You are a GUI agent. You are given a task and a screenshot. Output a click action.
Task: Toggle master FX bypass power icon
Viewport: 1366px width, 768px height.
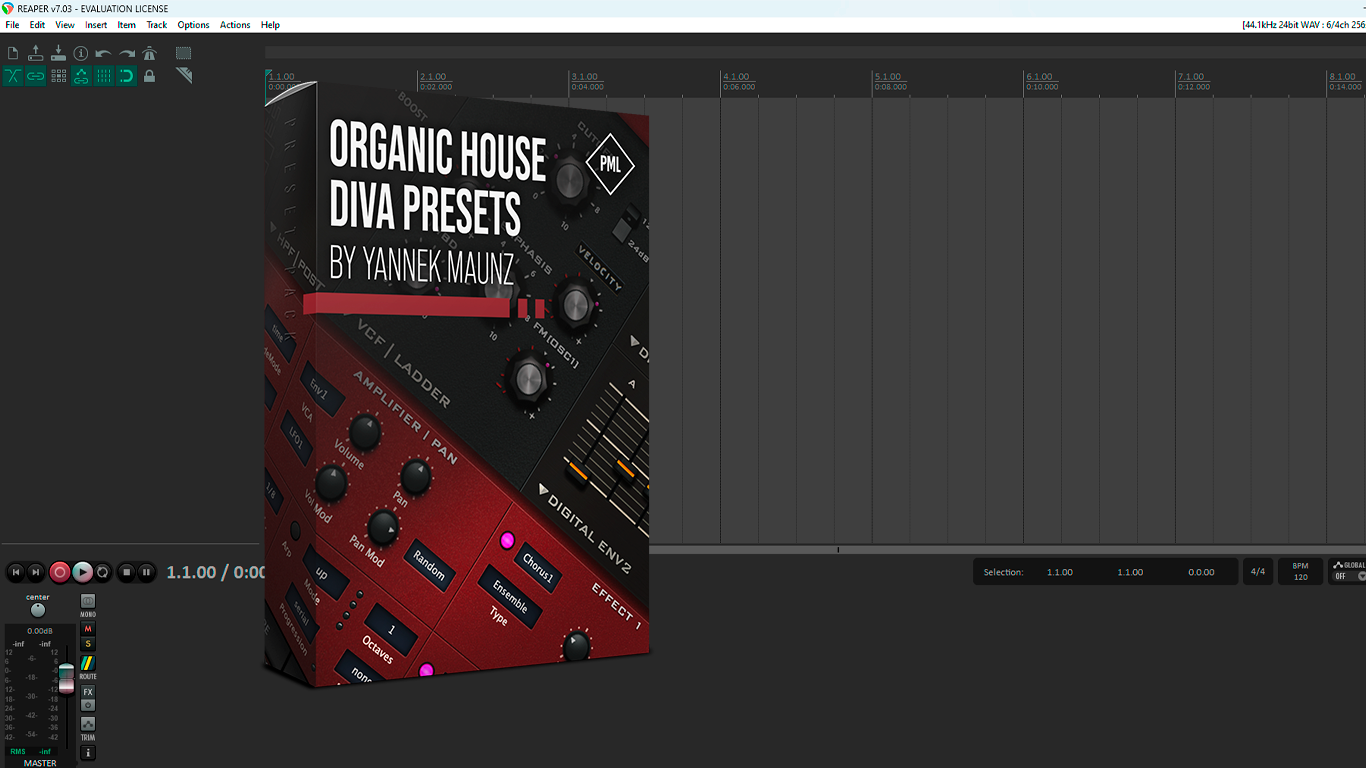[x=88, y=705]
